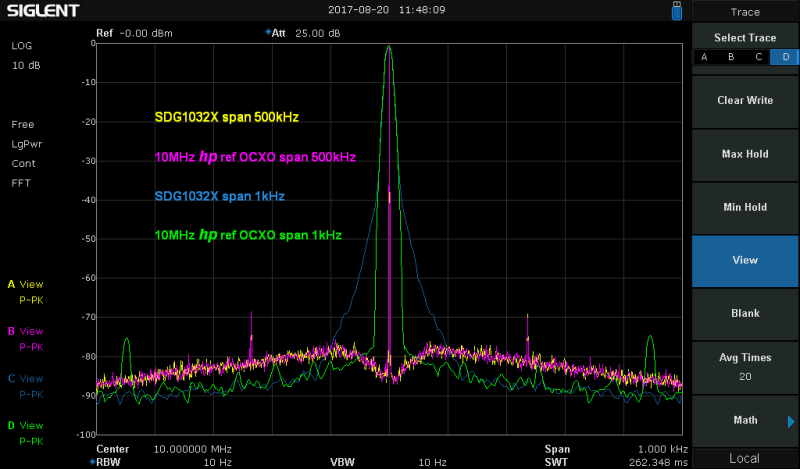Image resolution: width=800 pixels, height=469 pixels.
Task: Click the magenta OCXO span 500kHz annotation
Action: (x=255, y=157)
